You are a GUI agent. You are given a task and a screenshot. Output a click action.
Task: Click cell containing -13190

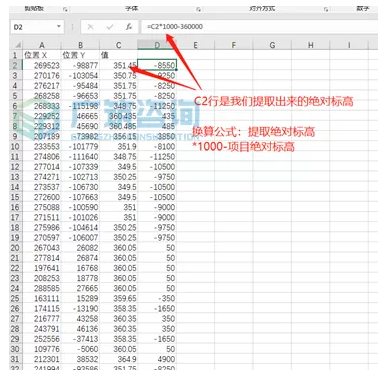coord(80,308)
